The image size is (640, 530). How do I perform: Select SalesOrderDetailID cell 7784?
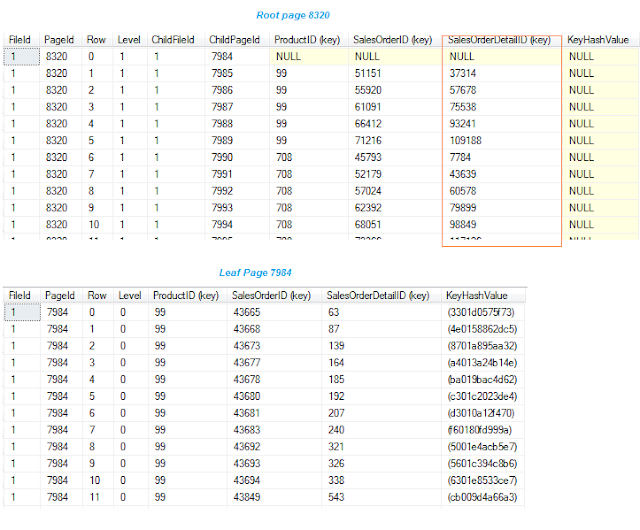pyautogui.click(x=502, y=157)
